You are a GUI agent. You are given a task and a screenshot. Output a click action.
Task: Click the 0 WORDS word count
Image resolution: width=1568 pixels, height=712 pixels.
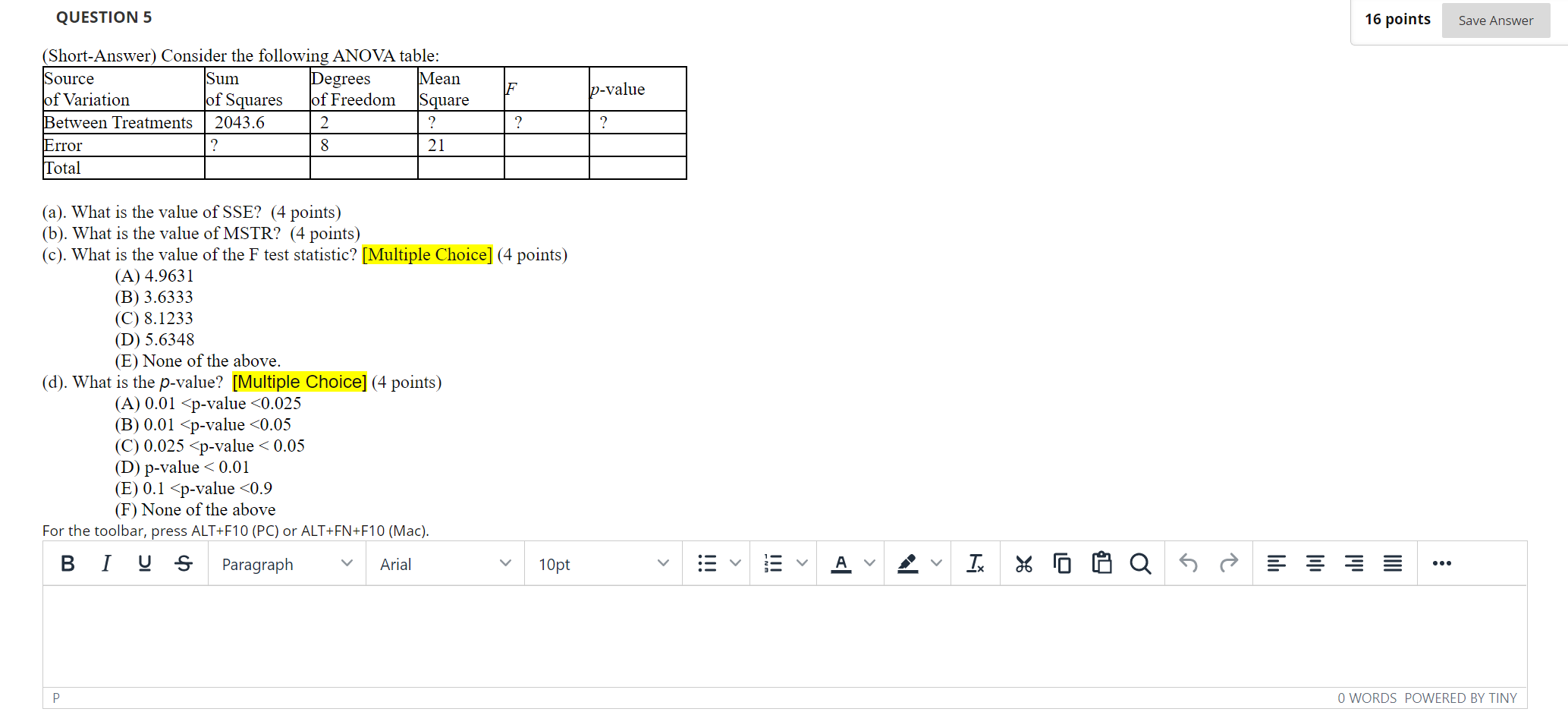[x=1366, y=698]
